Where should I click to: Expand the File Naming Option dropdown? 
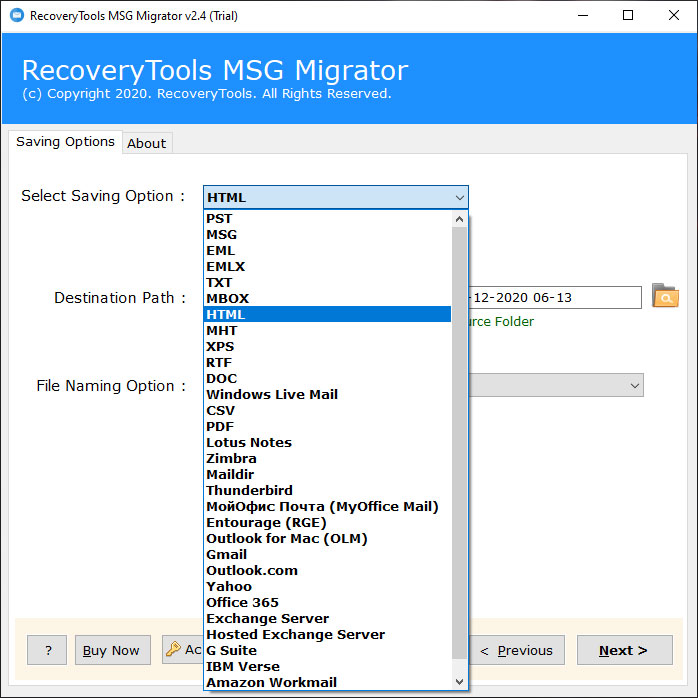pos(635,386)
